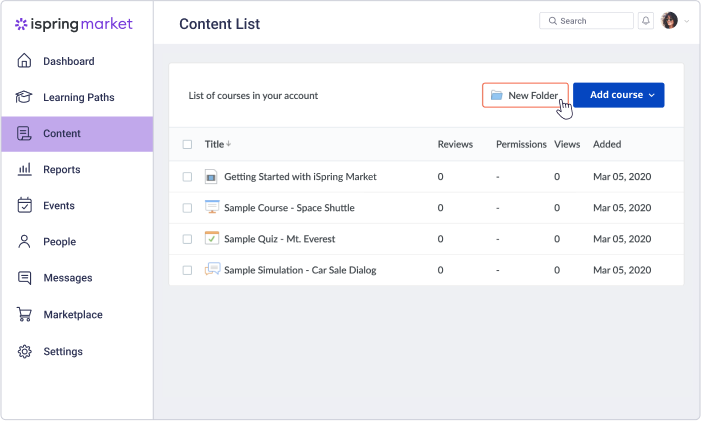The height and width of the screenshot is (421, 701).
Task: Click the Getting Started course file icon
Action: point(211,177)
